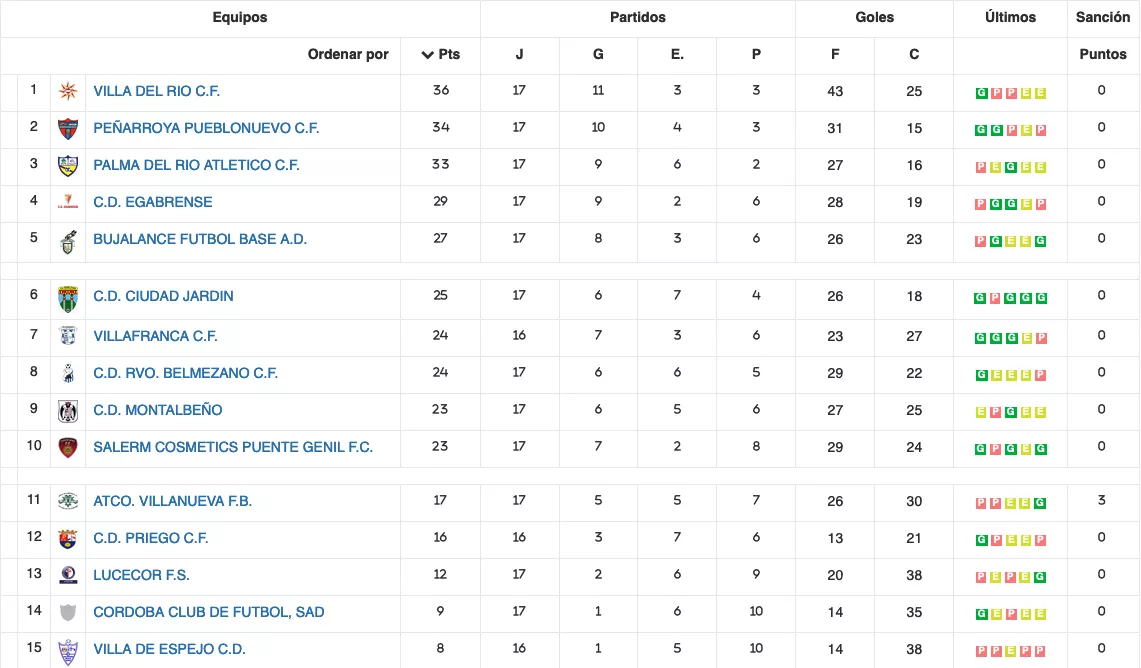1141x668 pixels.
Task: Sort by the P losses column header
Action: pyautogui.click(x=756, y=54)
